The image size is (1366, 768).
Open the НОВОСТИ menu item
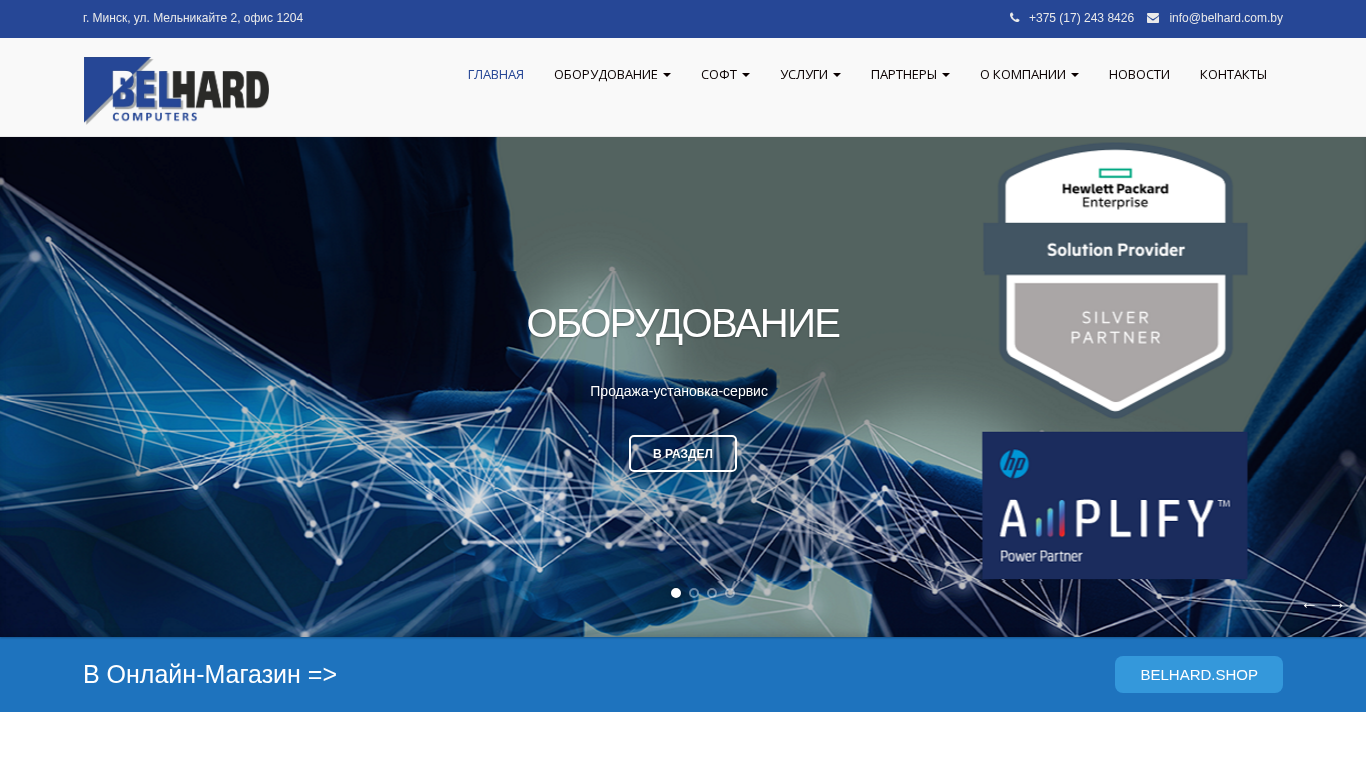1139,75
